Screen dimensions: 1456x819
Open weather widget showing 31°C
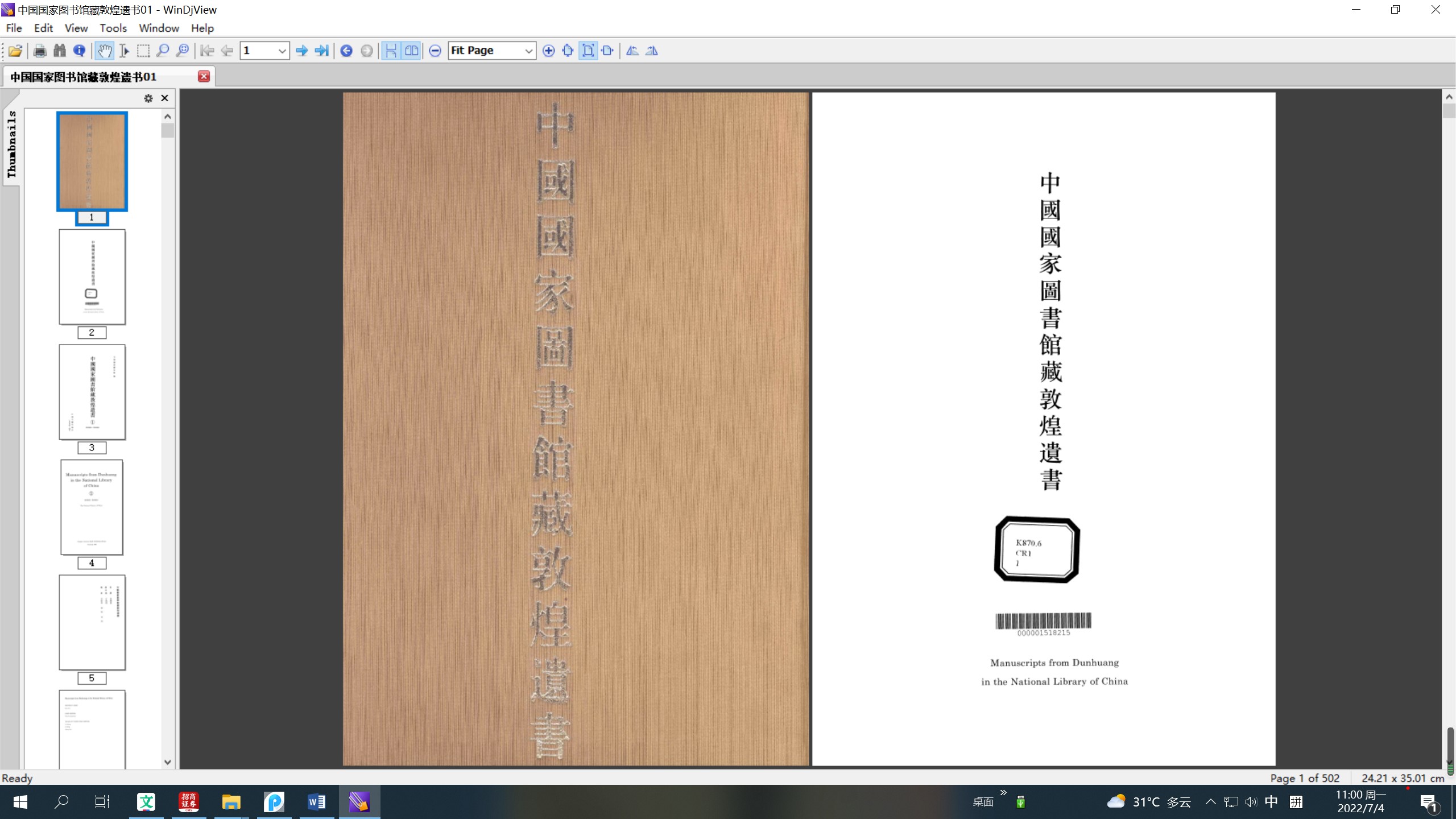pos(1148,802)
